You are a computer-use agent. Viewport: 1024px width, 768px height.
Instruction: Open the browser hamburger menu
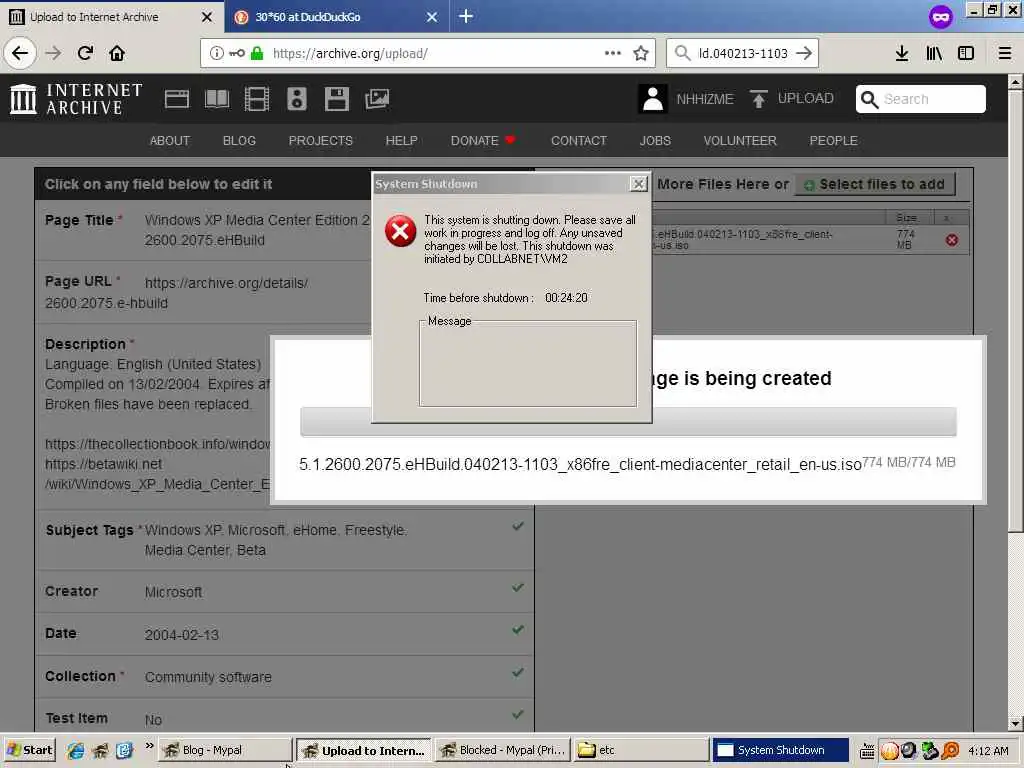point(1004,53)
